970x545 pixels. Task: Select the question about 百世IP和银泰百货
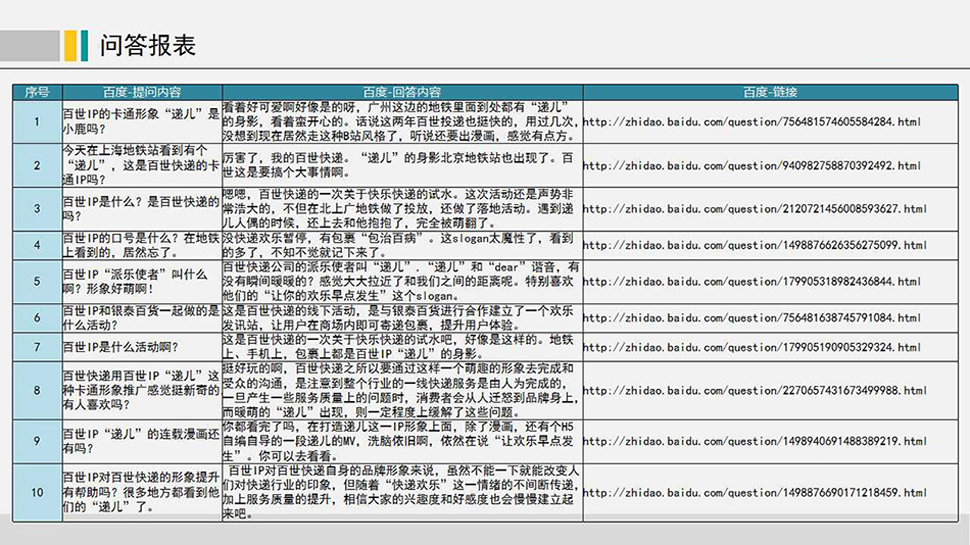141,318
